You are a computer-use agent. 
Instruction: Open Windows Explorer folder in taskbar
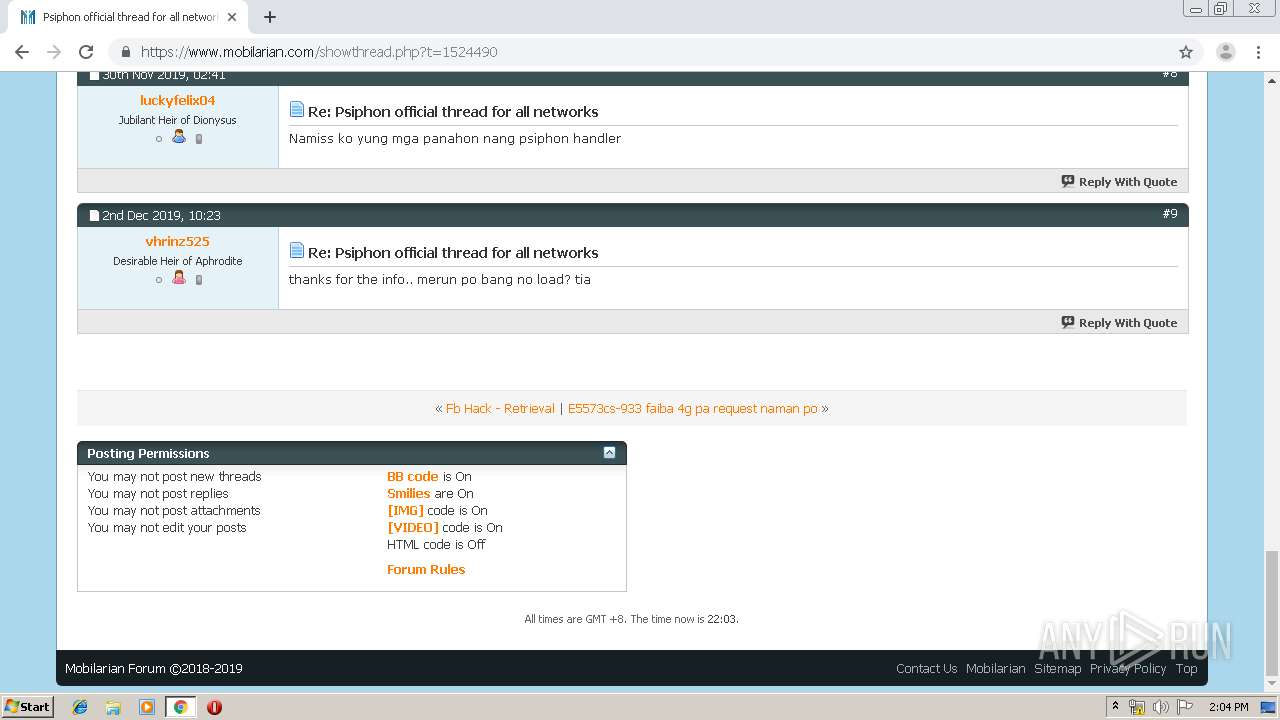click(x=113, y=707)
